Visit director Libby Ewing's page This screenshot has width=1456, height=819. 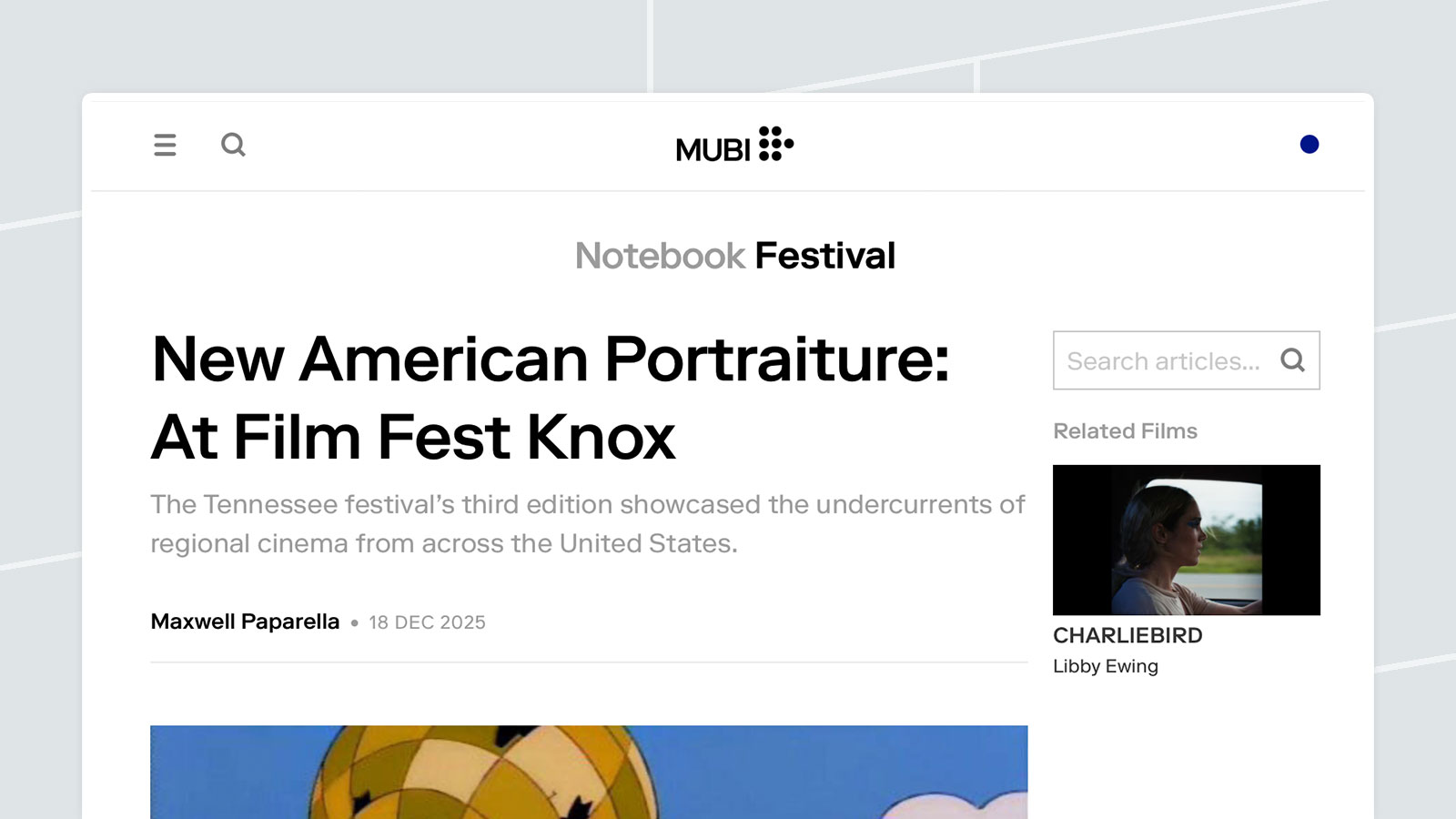coord(1106,666)
